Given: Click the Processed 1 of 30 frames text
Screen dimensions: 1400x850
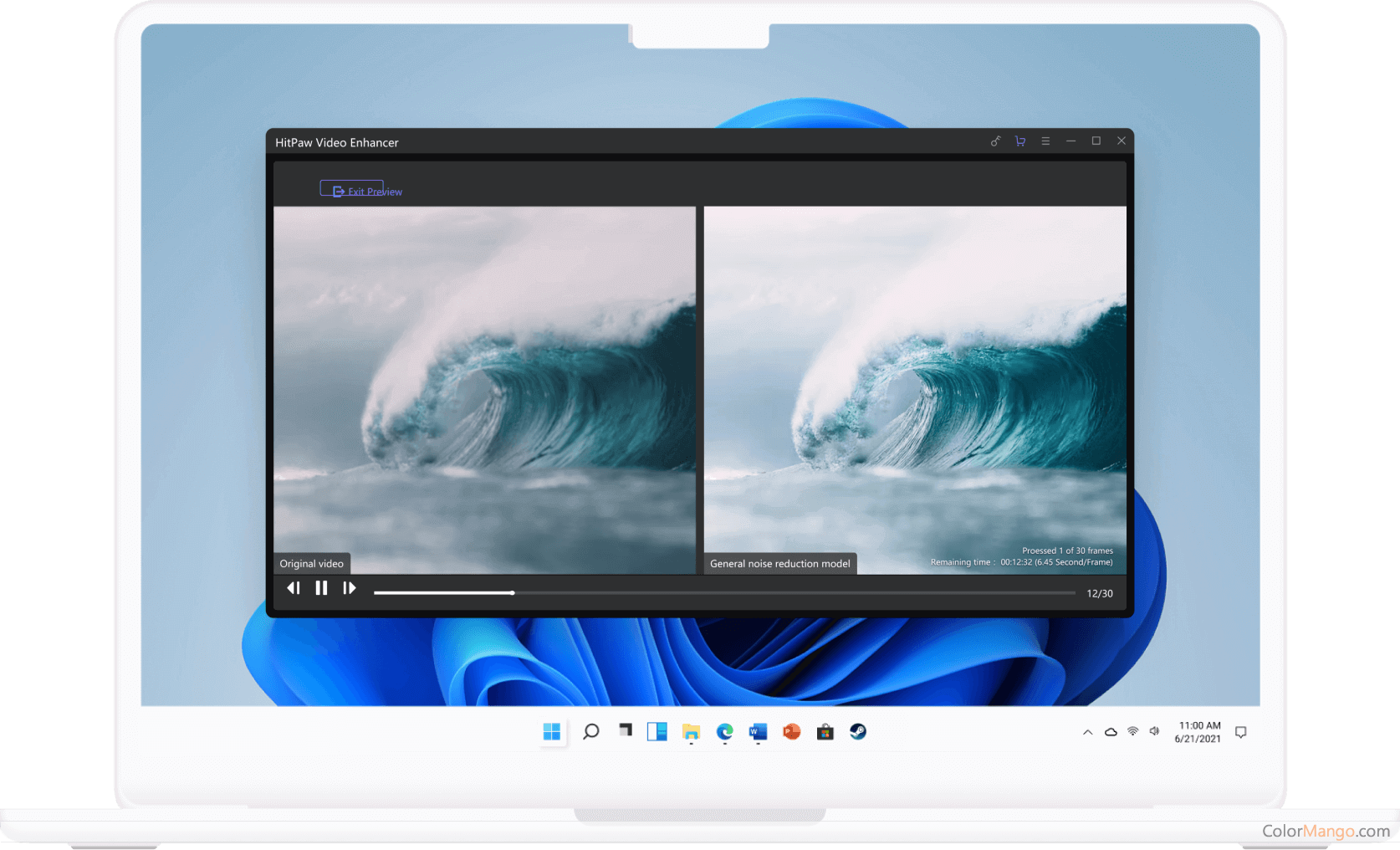Looking at the screenshot, I should (x=1067, y=550).
